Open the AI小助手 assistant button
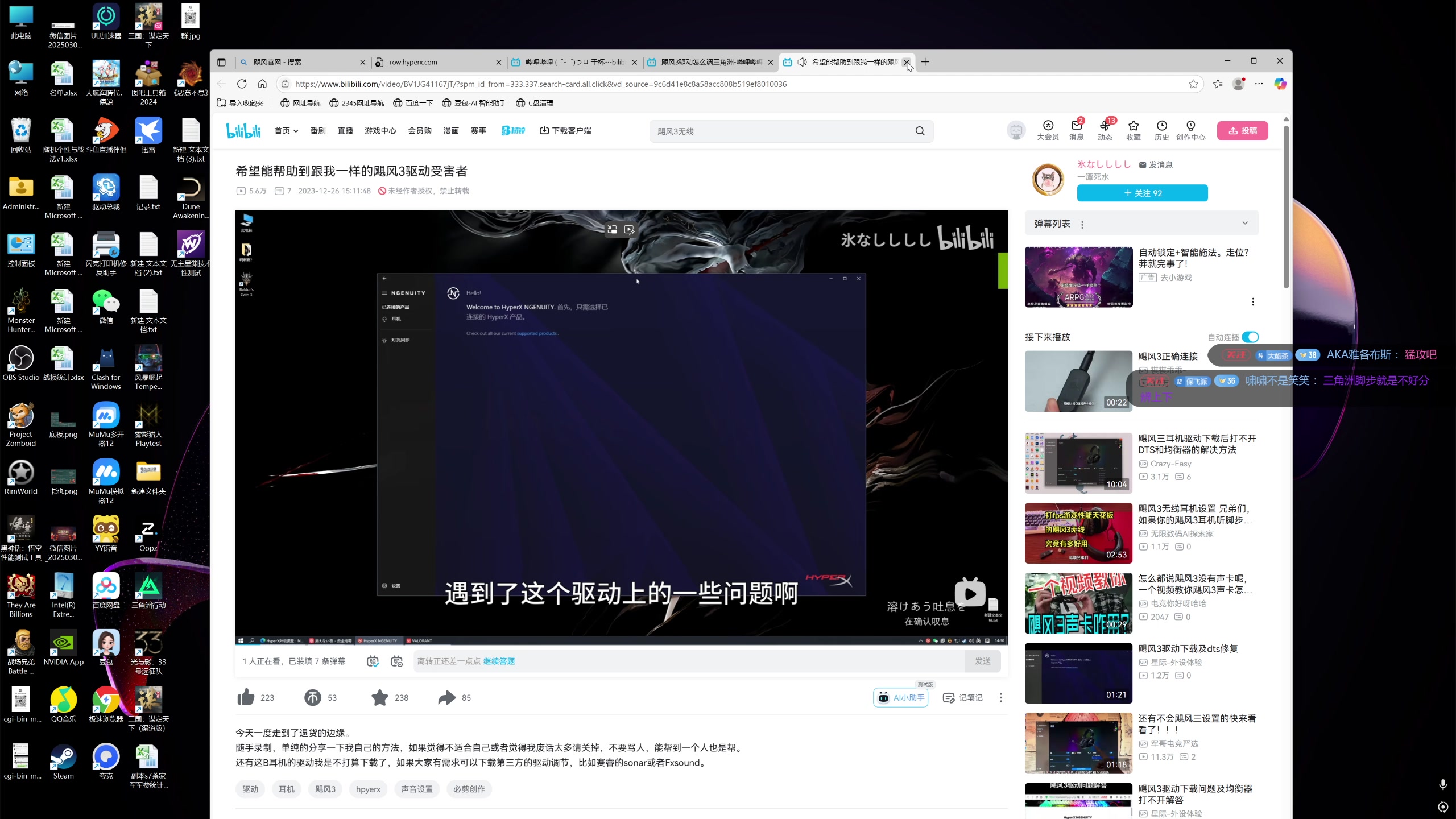 click(x=901, y=698)
